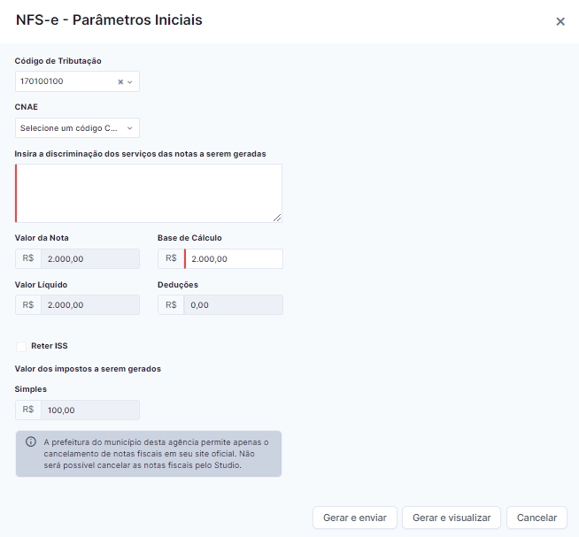
Task: Click the prefeitura cancellation notice box
Action: 149,454
